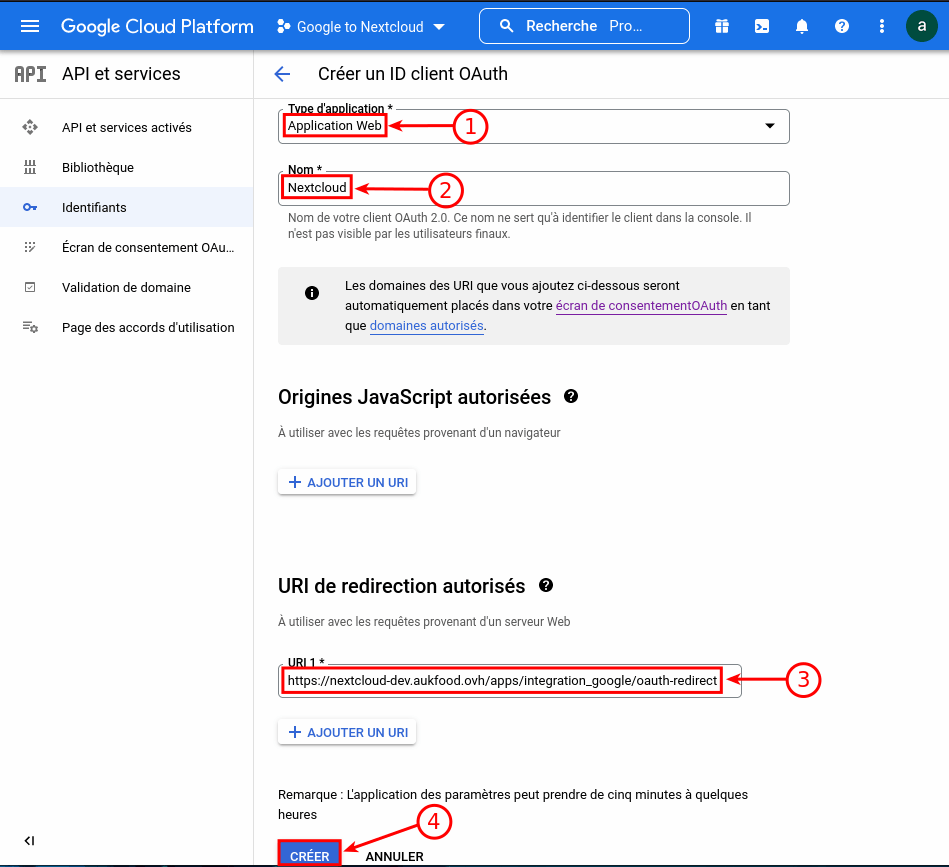Click the Identifiants key icon
The width and height of the screenshot is (949, 867).
(x=30, y=207)
